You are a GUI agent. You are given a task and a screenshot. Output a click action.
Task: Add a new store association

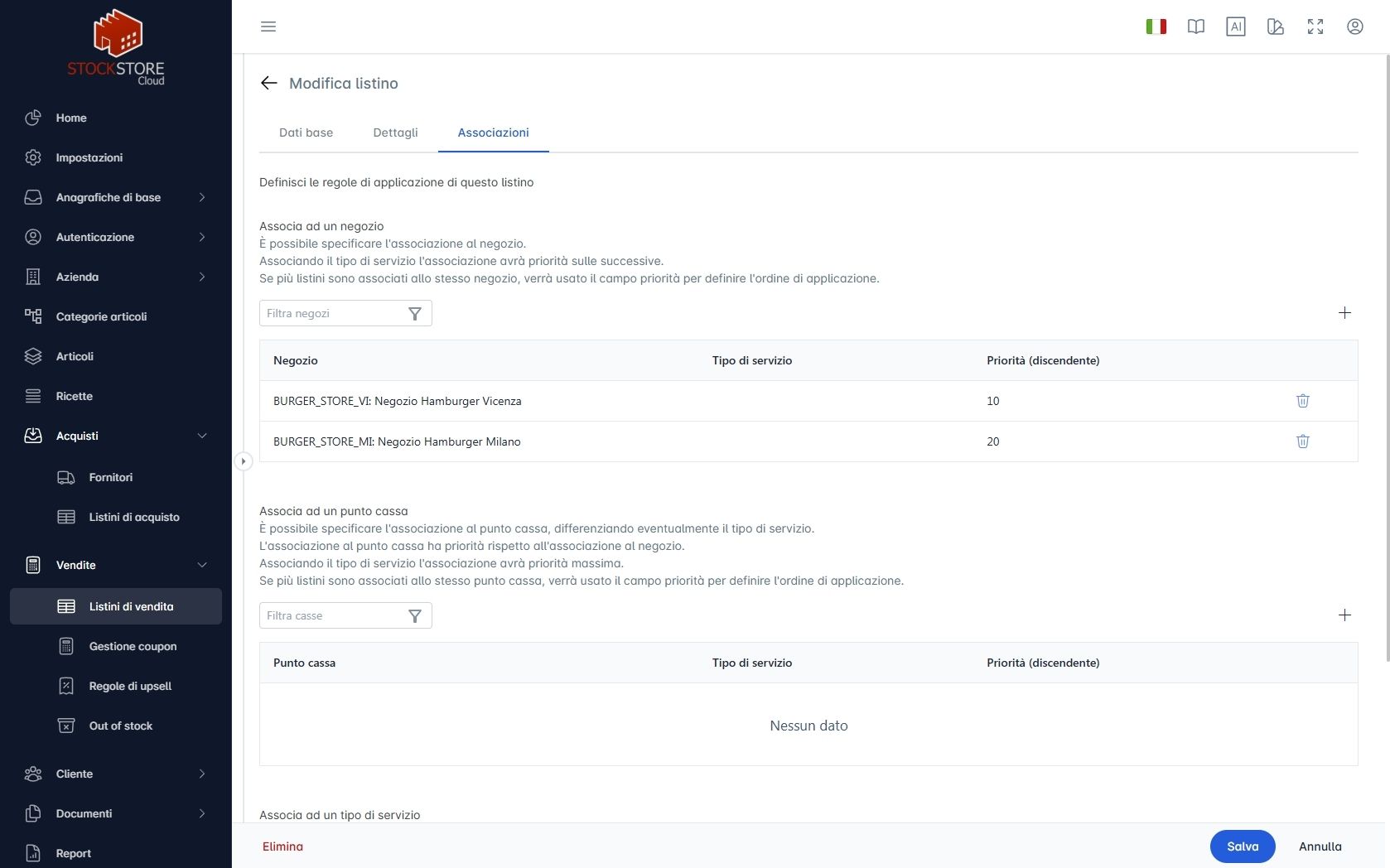pos(1344,313)
